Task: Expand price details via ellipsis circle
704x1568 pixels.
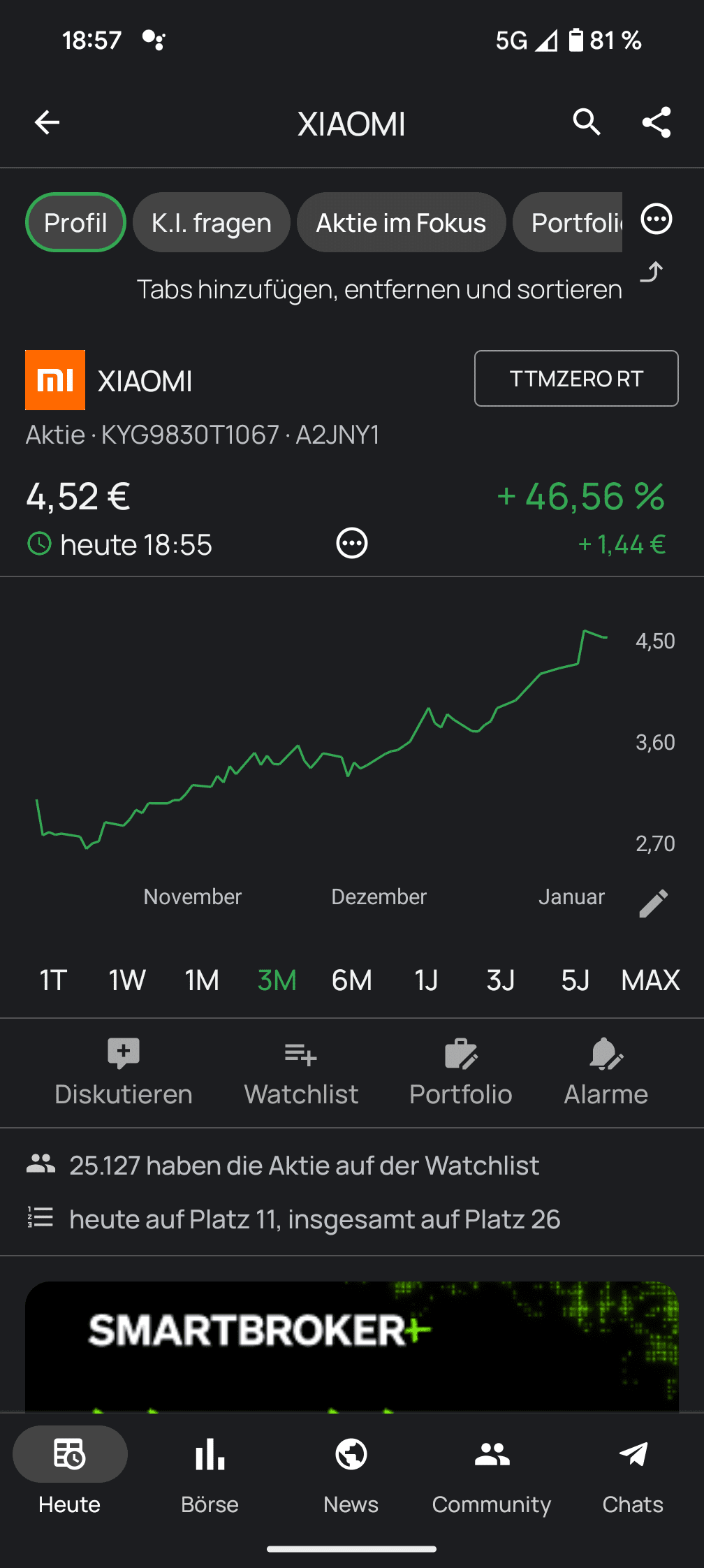Action: [x=352, y=543]
